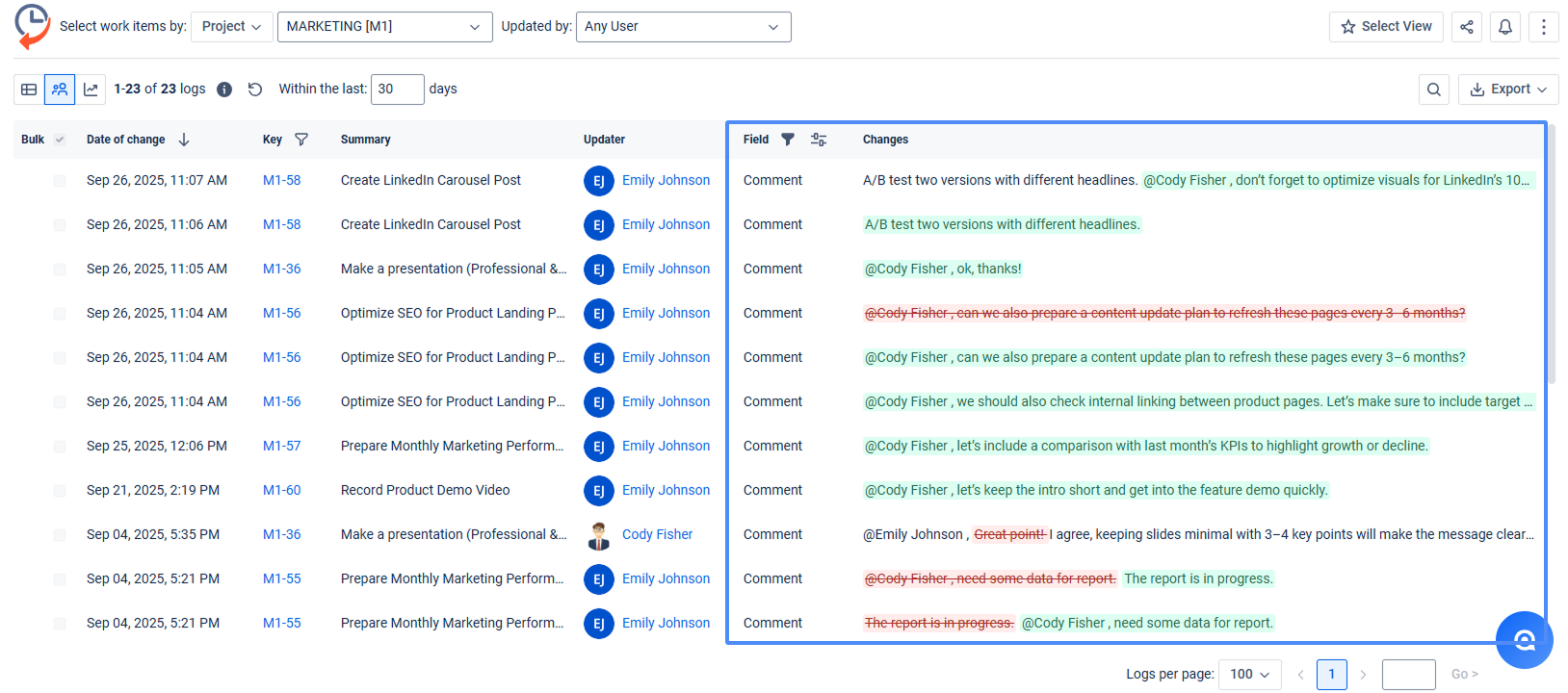Check the box for the 11:07 AM row
Screen dimensions: 1568x693
tap(60, 181)
